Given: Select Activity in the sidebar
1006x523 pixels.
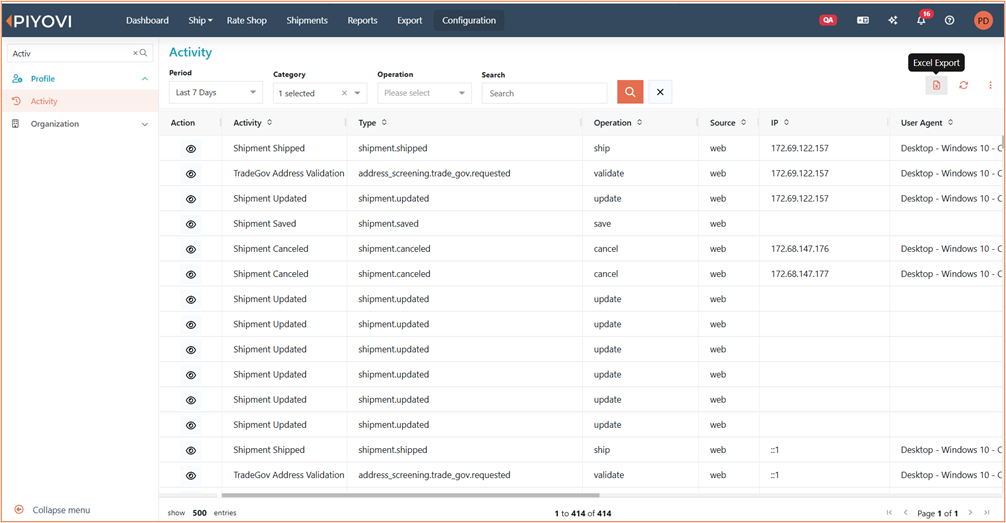Looking at the screenshot, I should coord(80,101).
